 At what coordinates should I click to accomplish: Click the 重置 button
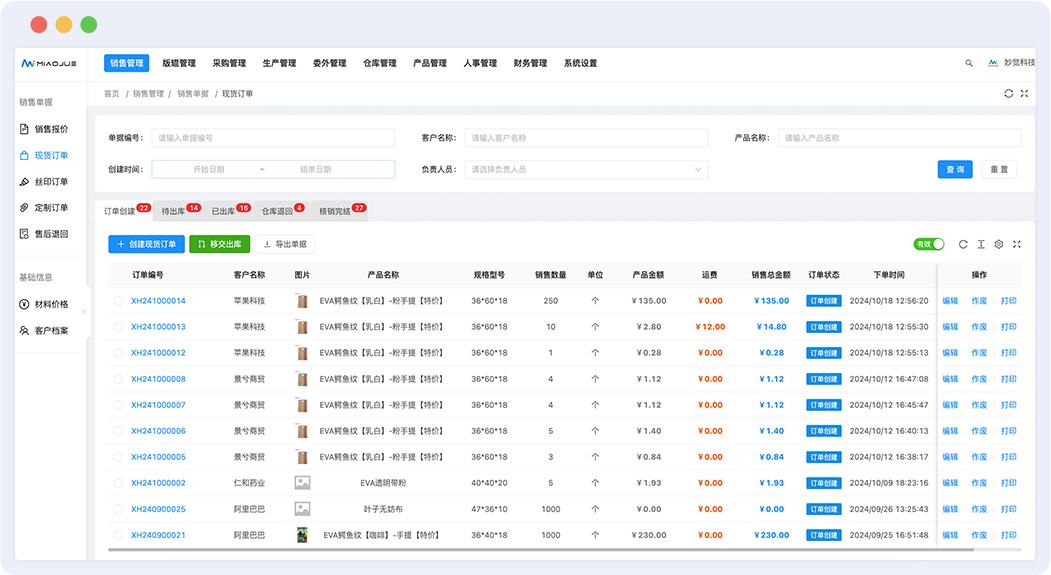[x=999, y=170]
